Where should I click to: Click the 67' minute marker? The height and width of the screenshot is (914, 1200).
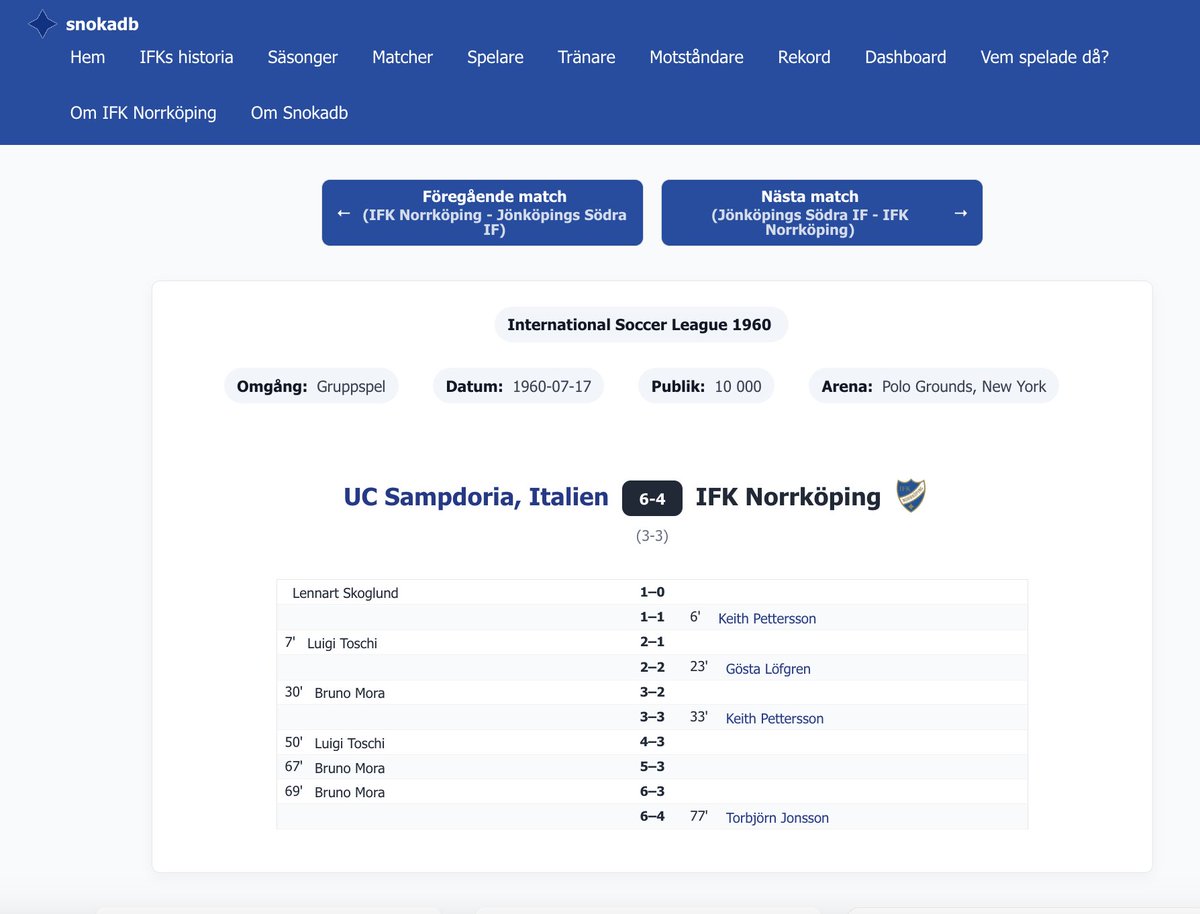click(x=294, y=766)
